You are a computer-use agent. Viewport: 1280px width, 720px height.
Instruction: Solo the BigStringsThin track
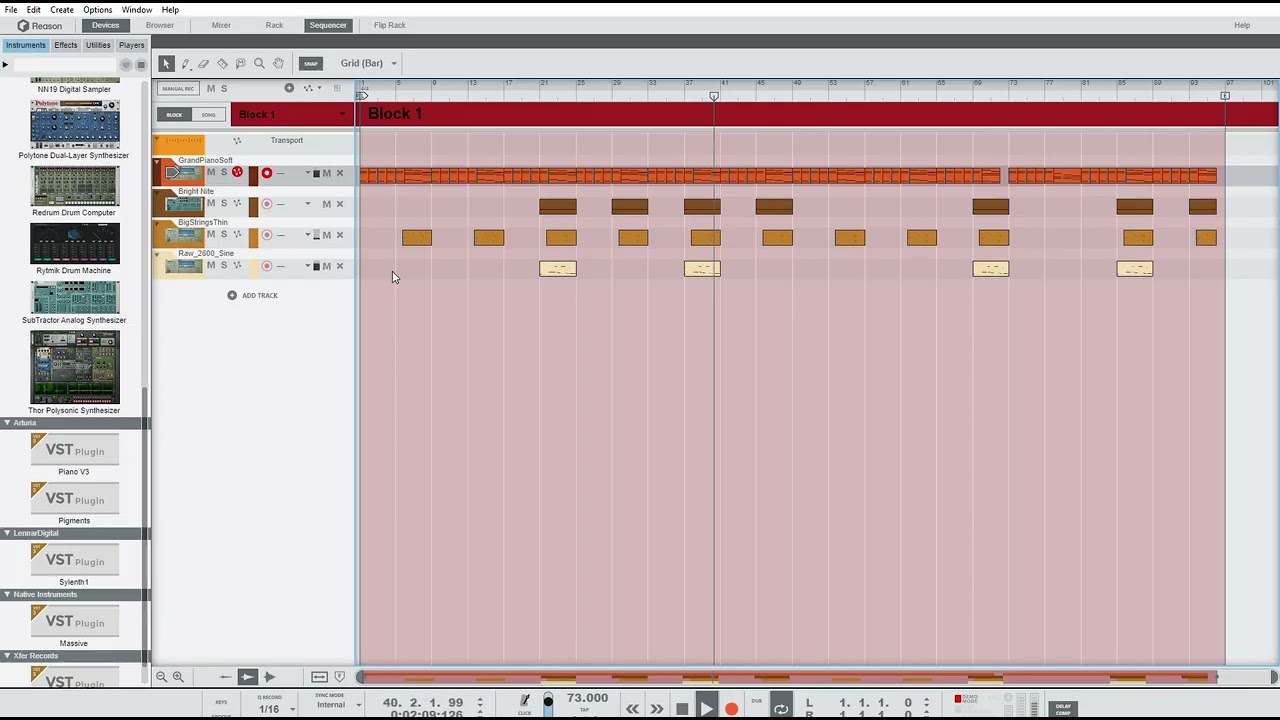pos(223,235)
